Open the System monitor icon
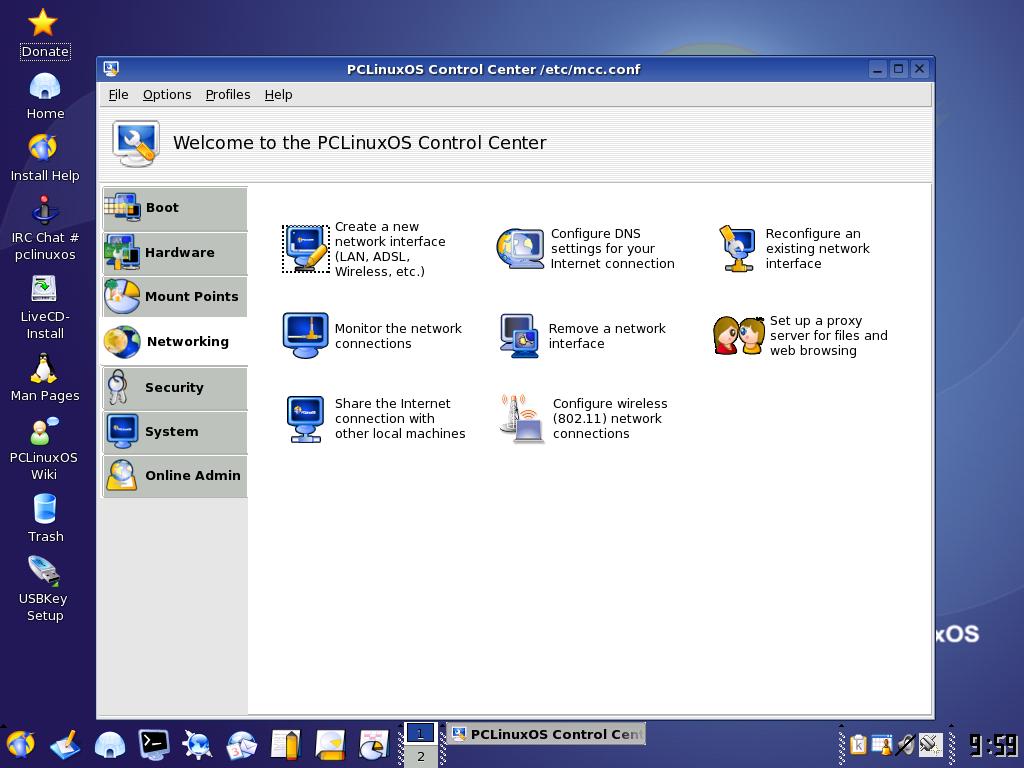This screenshot has height=768, width=1024. [122, 431]
